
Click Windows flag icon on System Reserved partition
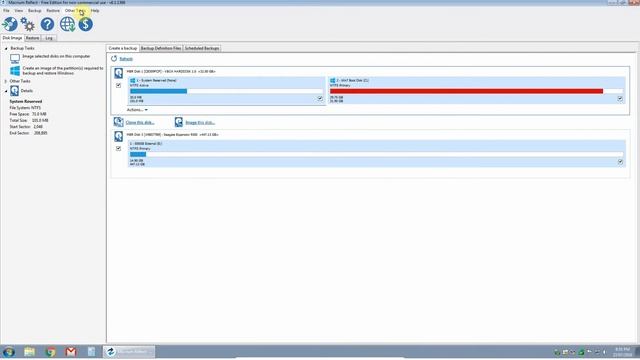pos(132,81)
